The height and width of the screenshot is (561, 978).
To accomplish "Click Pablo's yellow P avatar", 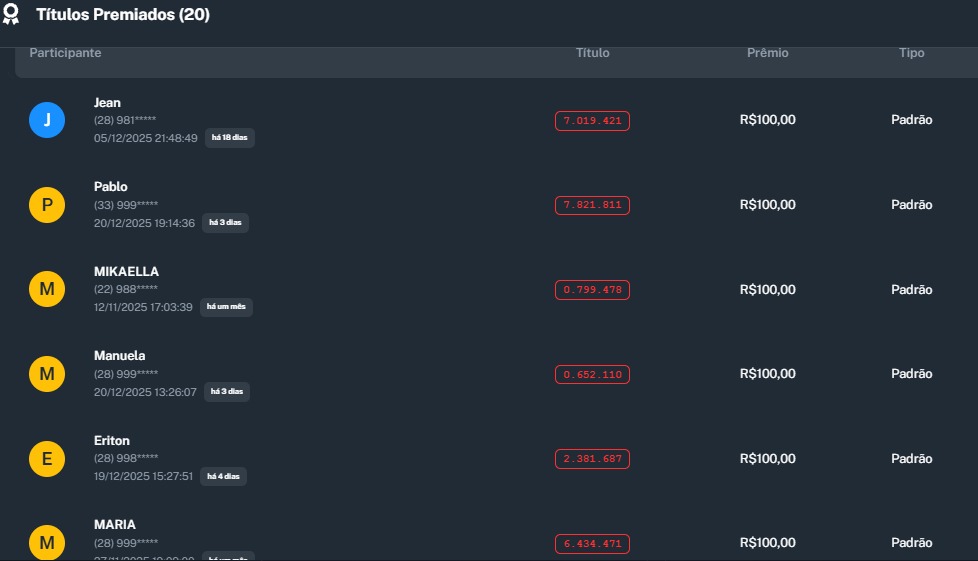I will [x=47, y=205].
